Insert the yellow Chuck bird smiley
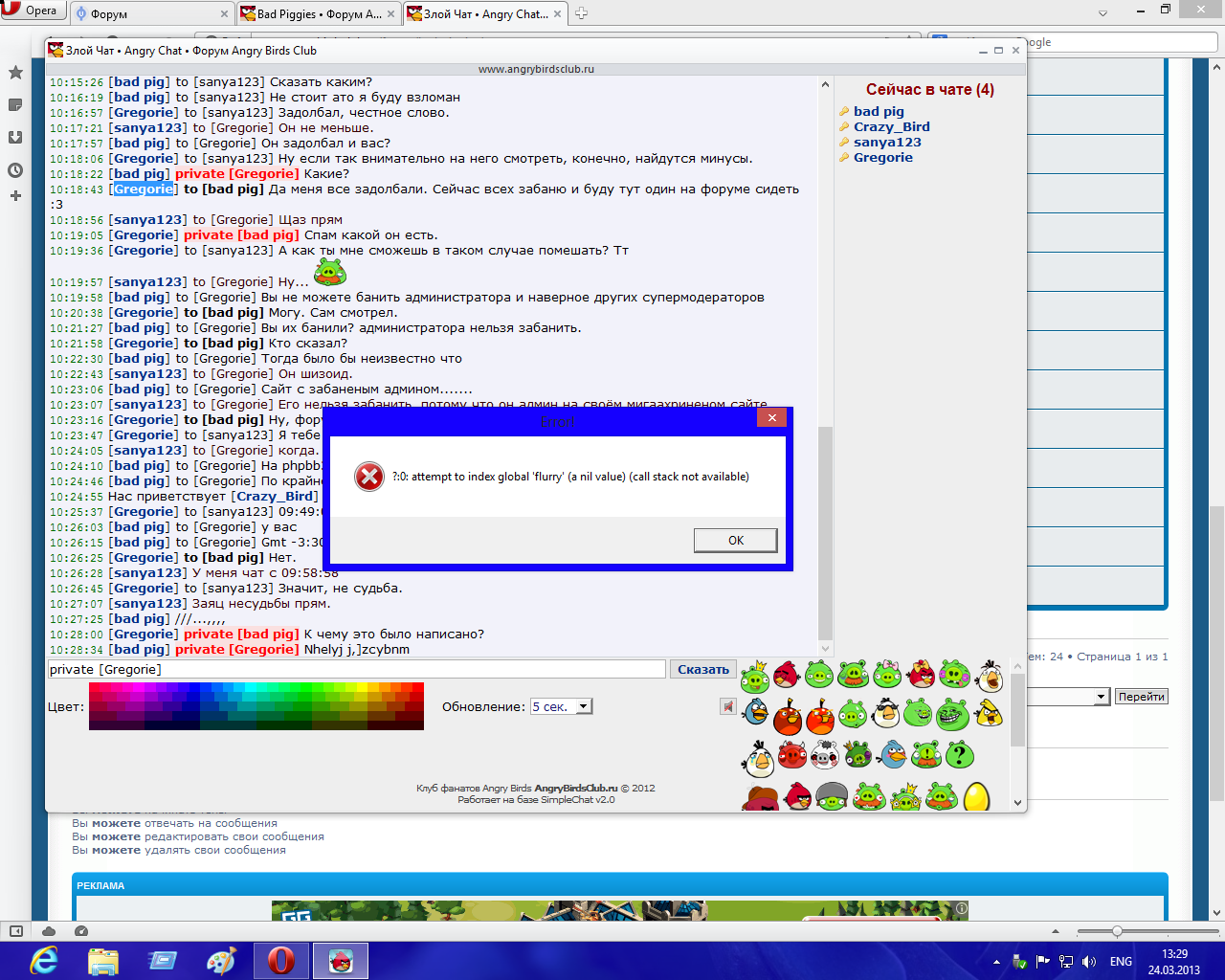The width and height of the screenshot is (1225, 980). (x=989, y=713)
